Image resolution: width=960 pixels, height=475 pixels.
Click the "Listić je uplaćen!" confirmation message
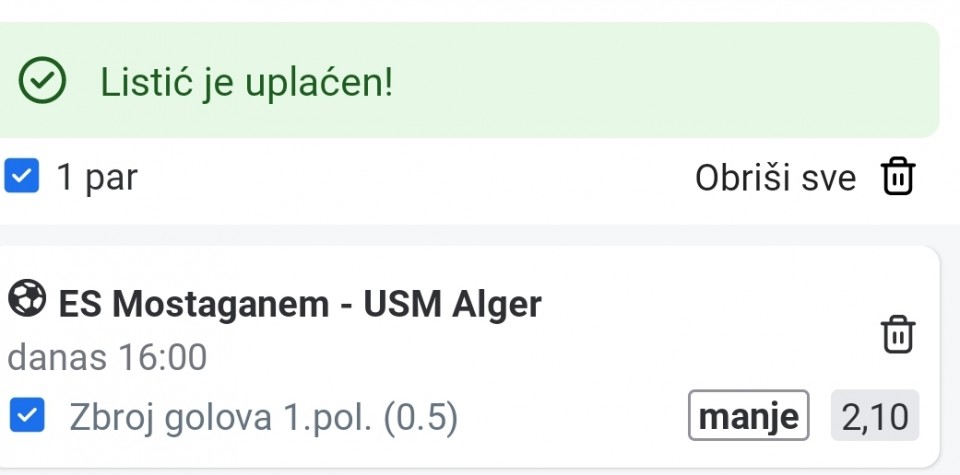pos(246,83)
